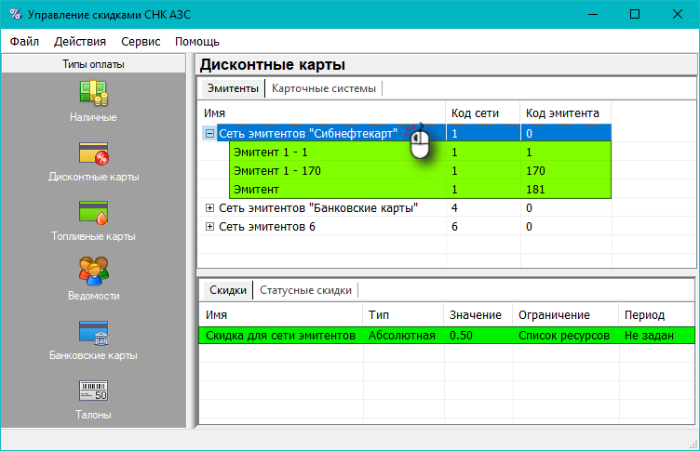Click the Значение column header
Viewport: 700px width, 451px height.
[x=475, y=315]
